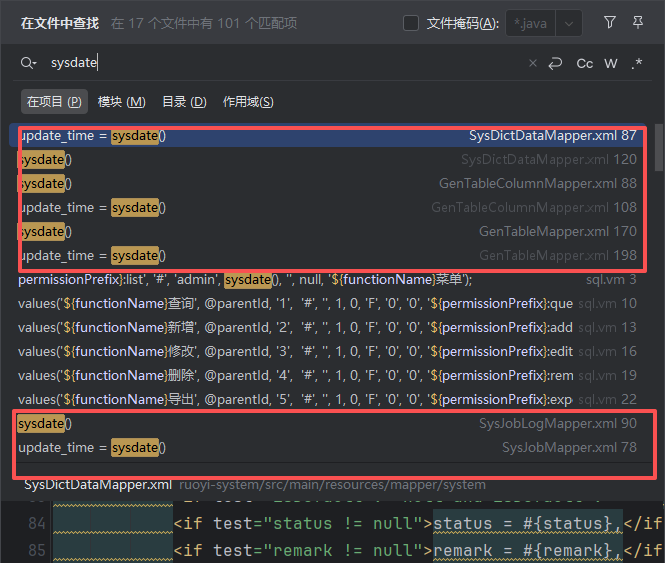665x563 pixels.
Task: Switch to Scope (S) tab
Action: [248, 102]
